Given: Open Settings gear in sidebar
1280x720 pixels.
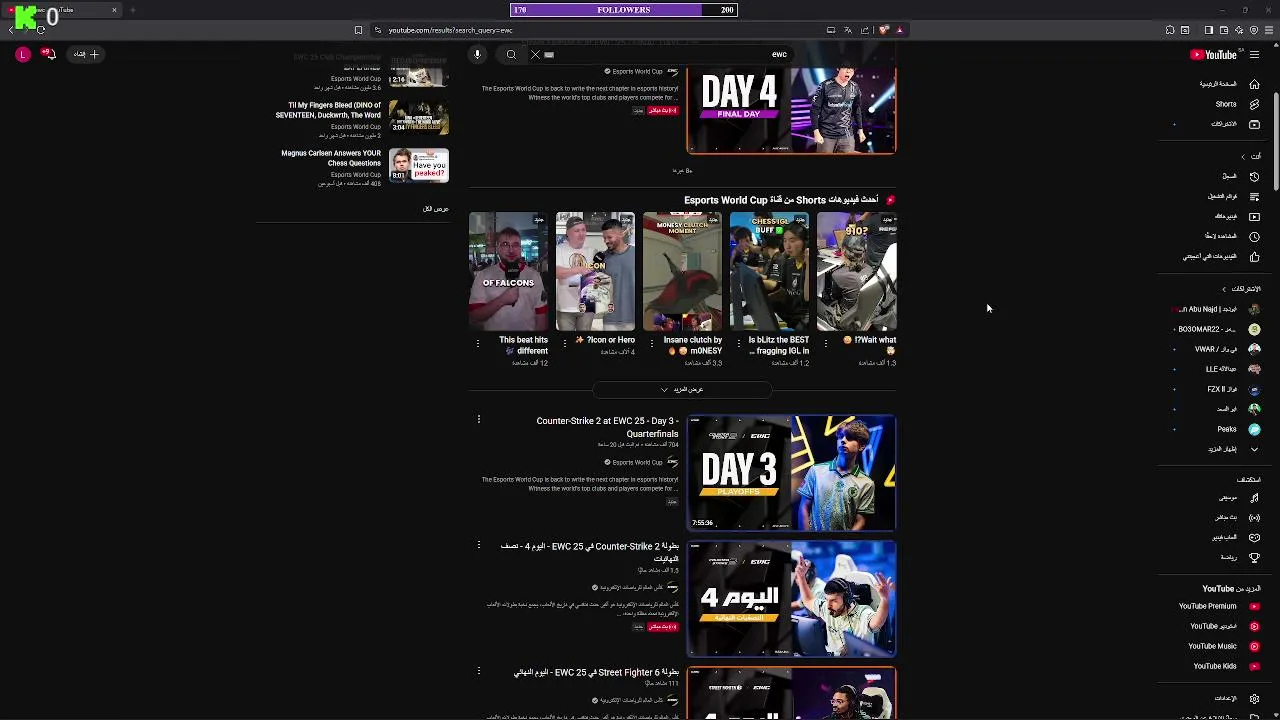Looking at the screenshot, I should pyautogui.click(x=1254, y=698).
